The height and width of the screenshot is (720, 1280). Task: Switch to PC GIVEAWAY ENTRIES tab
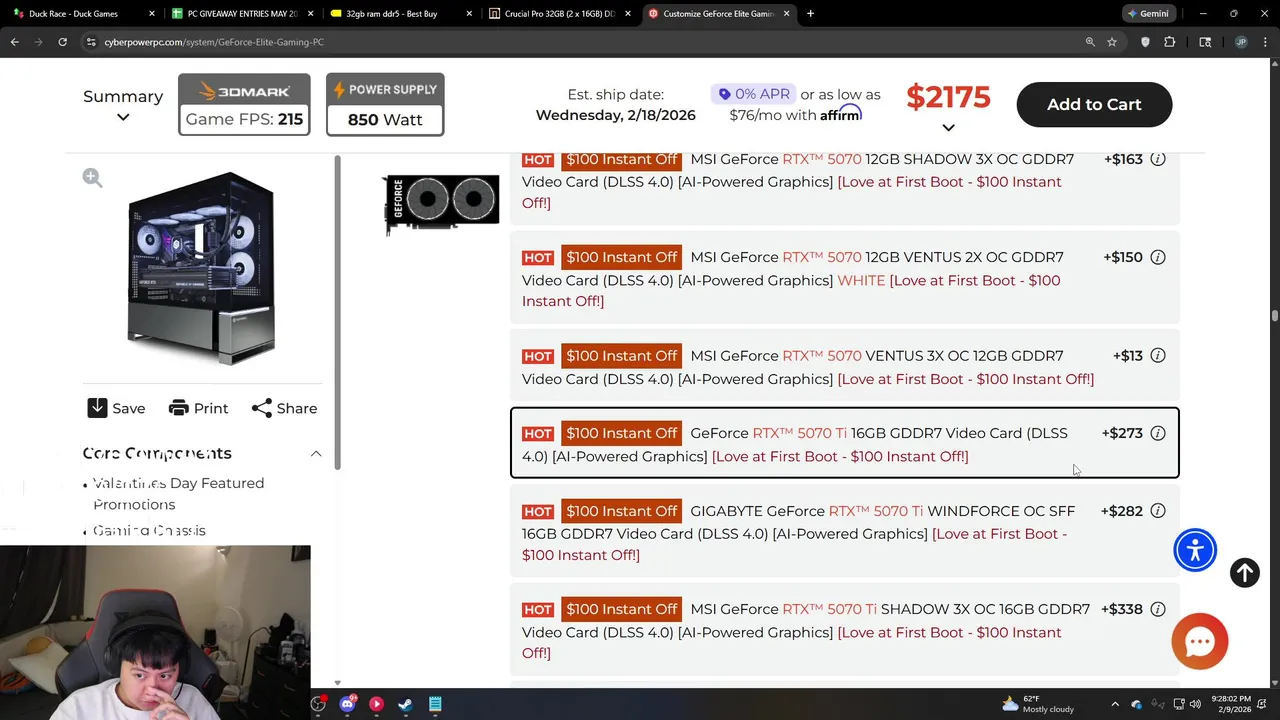(243, 14)
